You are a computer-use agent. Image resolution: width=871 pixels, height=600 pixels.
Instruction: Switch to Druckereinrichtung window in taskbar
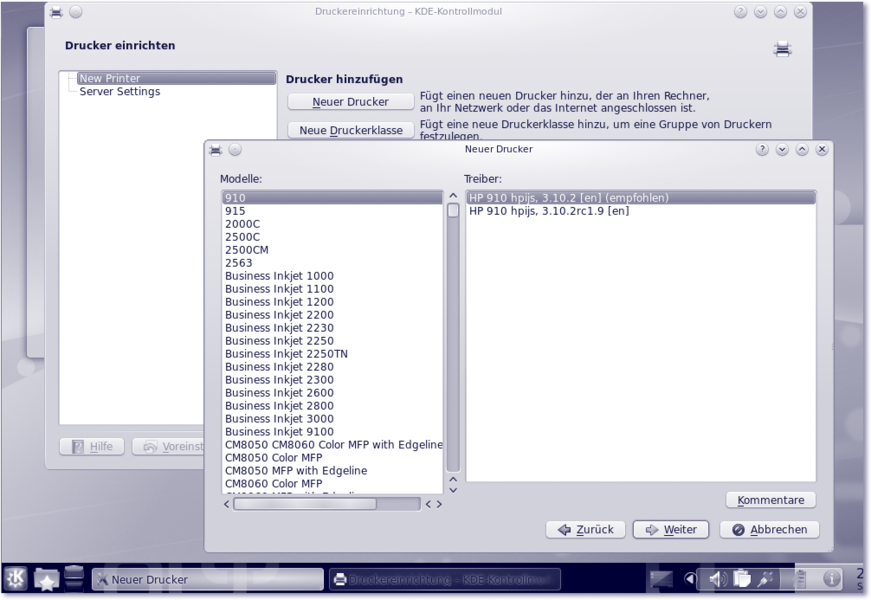click(444, 579)
